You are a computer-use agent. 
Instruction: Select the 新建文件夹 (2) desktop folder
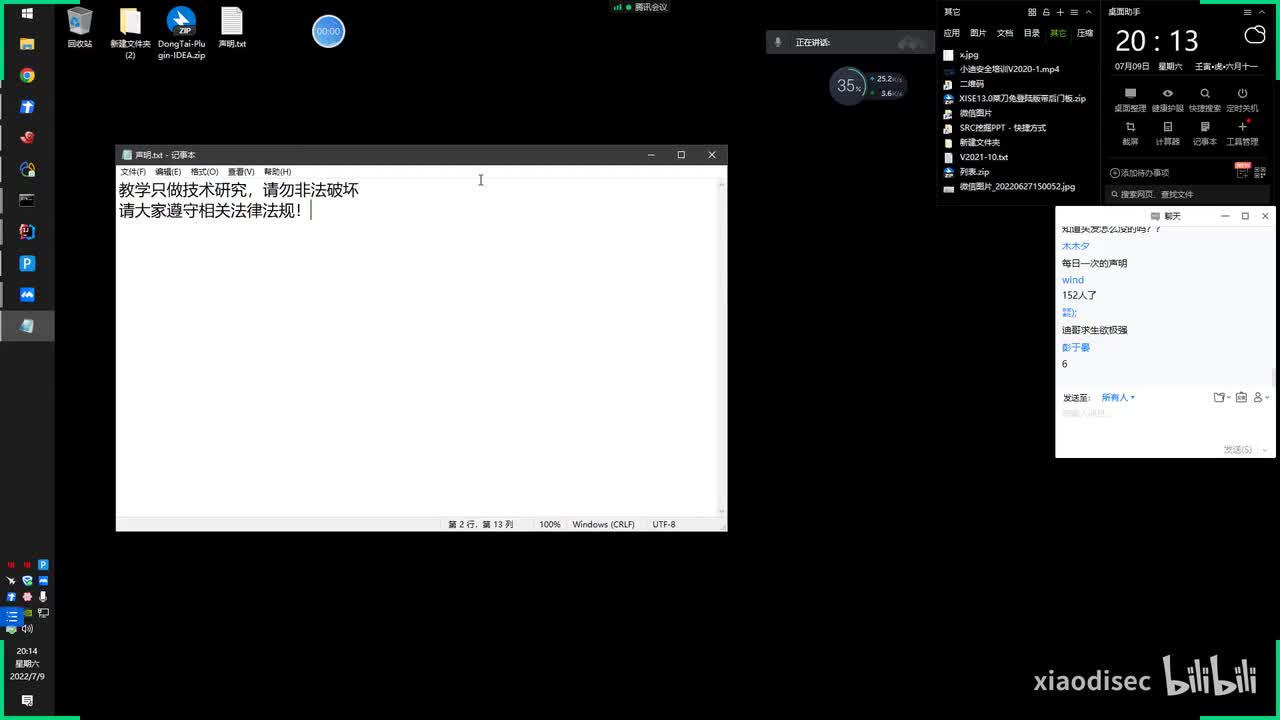point(130,33)
